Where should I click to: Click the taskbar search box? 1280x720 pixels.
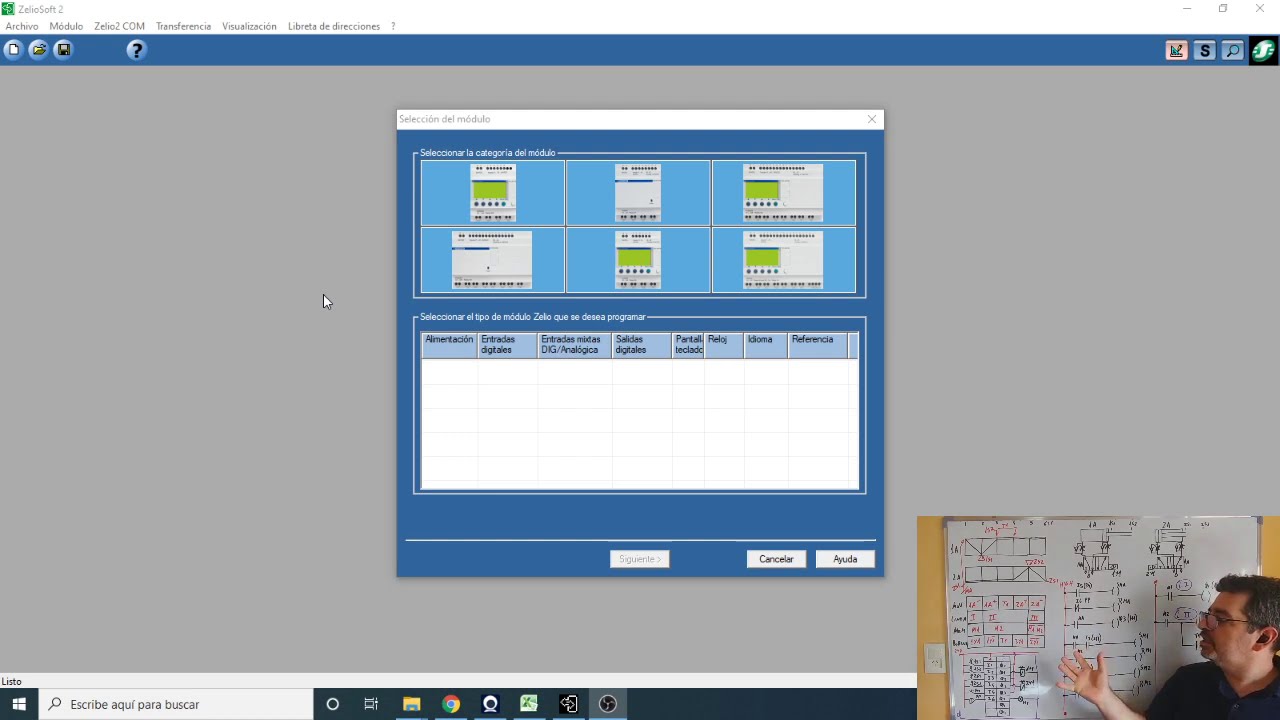pyautogui.click(x=176, y=704)
